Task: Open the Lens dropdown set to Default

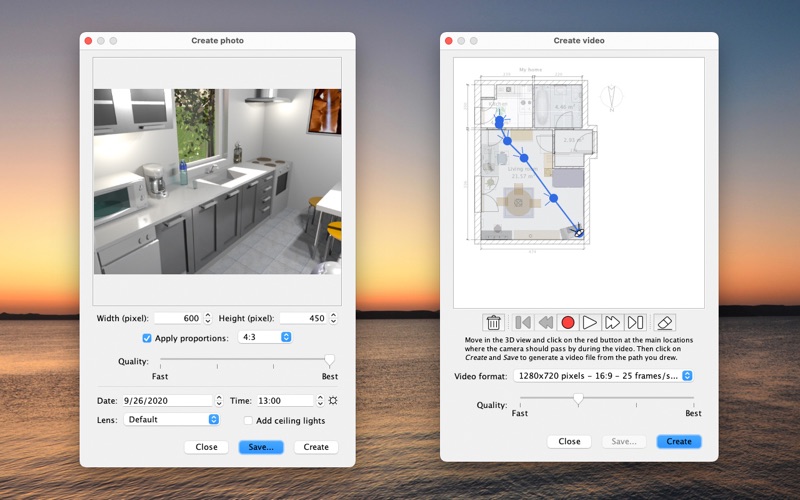Action: pos(171,420)
